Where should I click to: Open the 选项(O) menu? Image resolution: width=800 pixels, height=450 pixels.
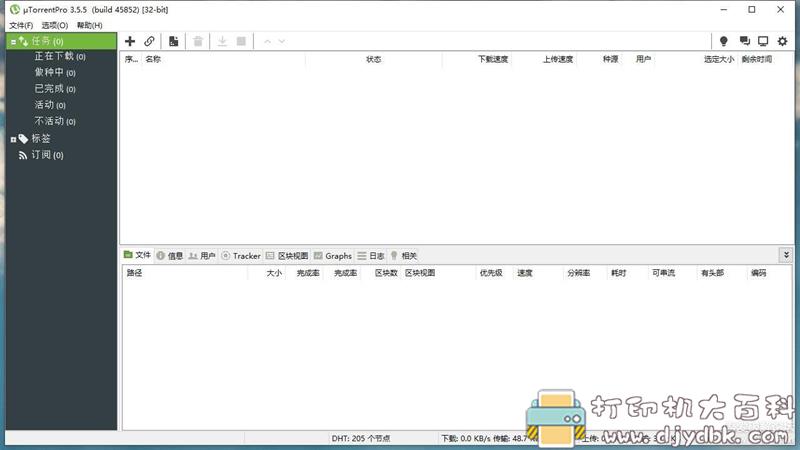point(55,25)
